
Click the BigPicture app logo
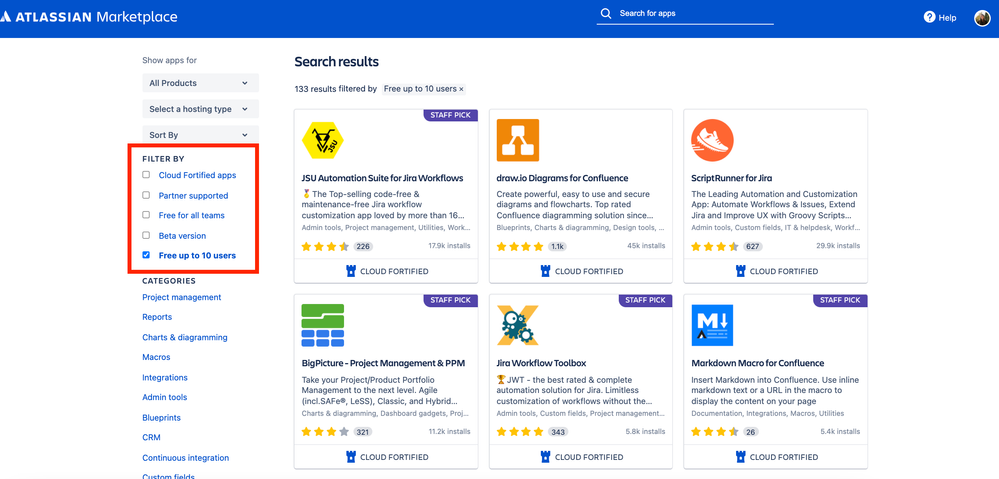pos(323,325)
